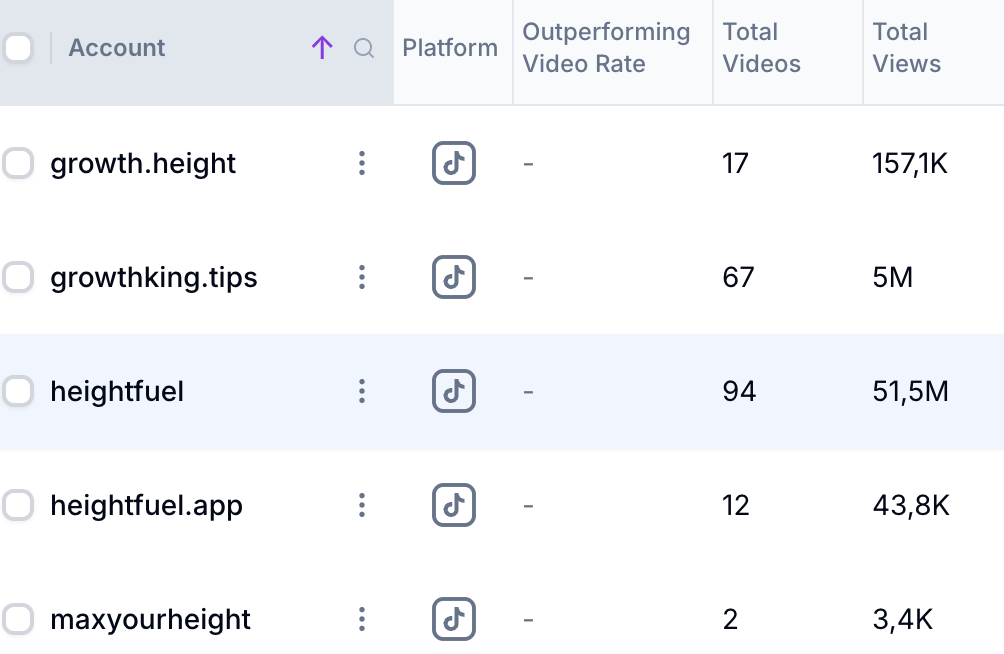Tick the maxyourheight row checkbox

click(x=18, y=619)
